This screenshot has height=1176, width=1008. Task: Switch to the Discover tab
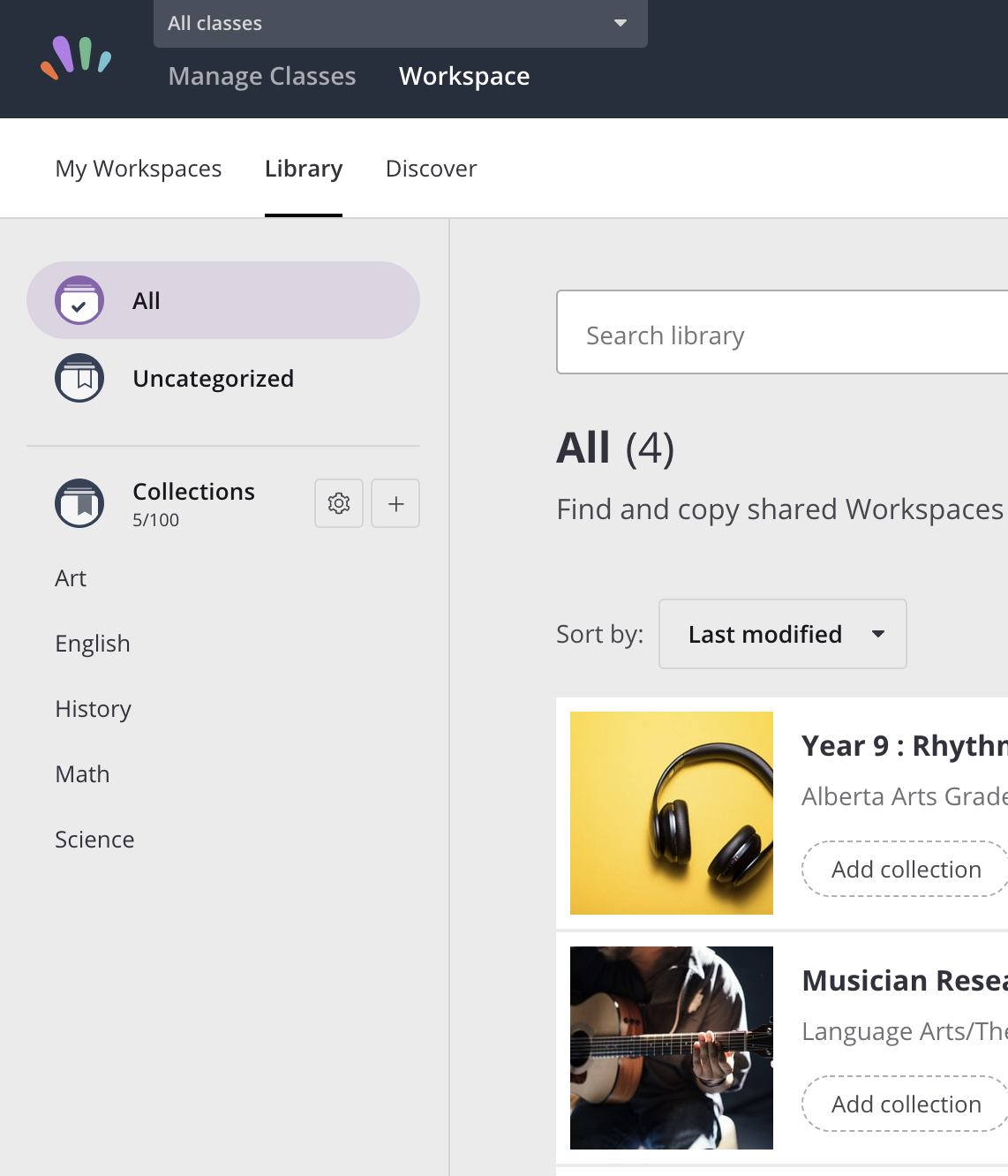(431, 169)
